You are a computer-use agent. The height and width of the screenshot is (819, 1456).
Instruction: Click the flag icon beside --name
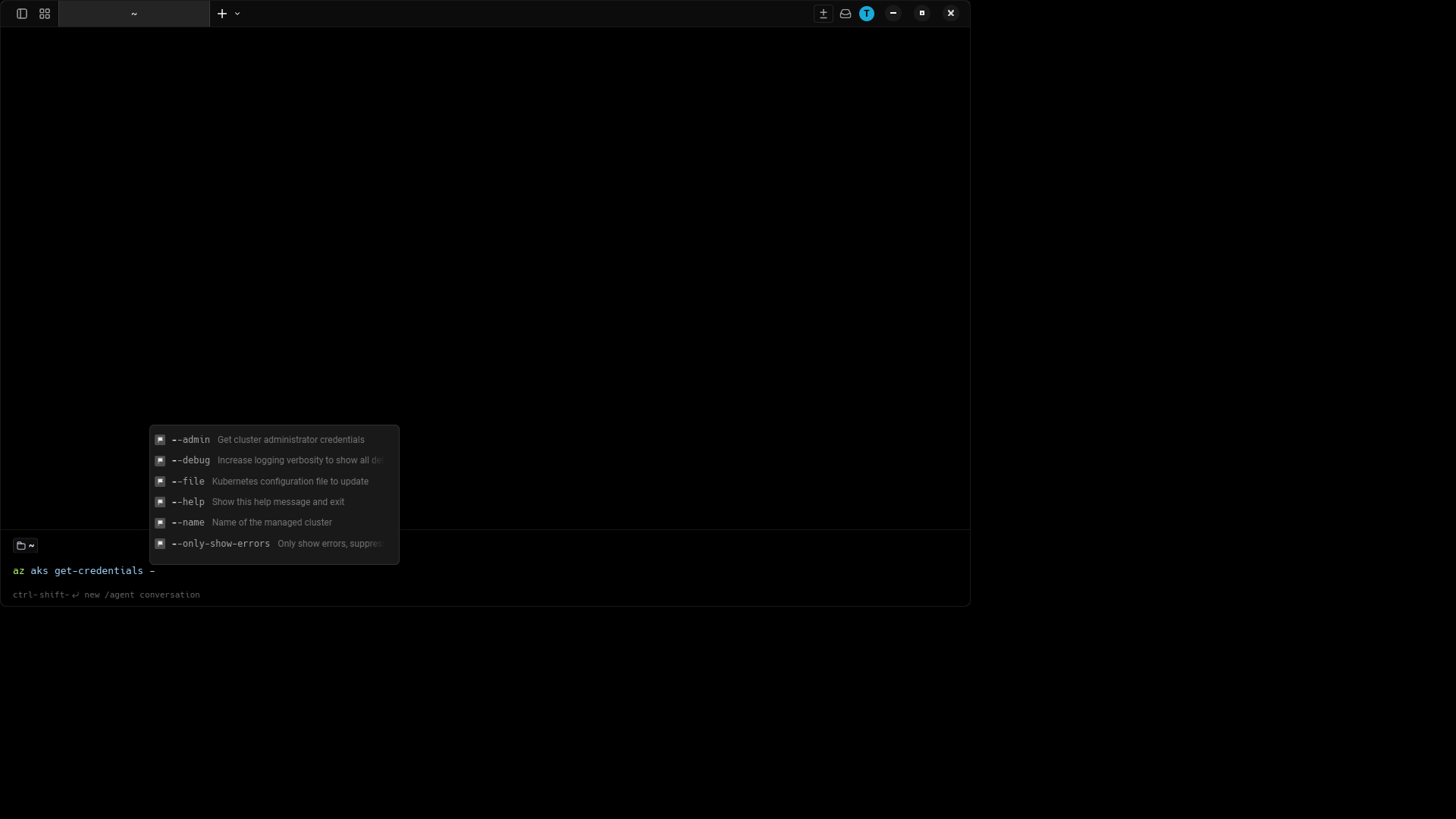click(160, 522)
